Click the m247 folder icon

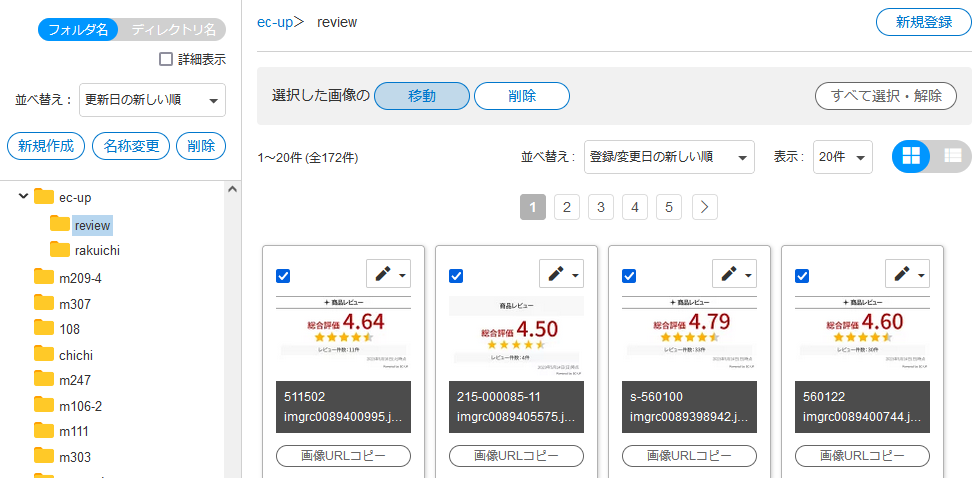pyautogui.click(x=44, y=379)
